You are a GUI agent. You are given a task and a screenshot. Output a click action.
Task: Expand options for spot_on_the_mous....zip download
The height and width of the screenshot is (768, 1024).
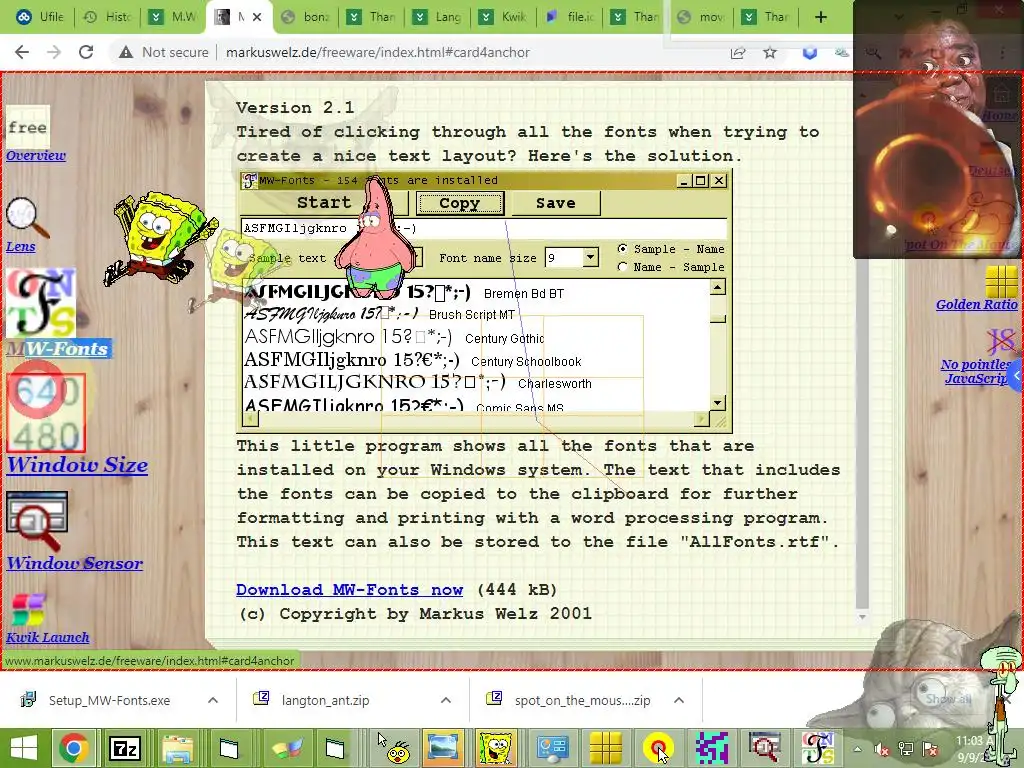click(679, 700)
